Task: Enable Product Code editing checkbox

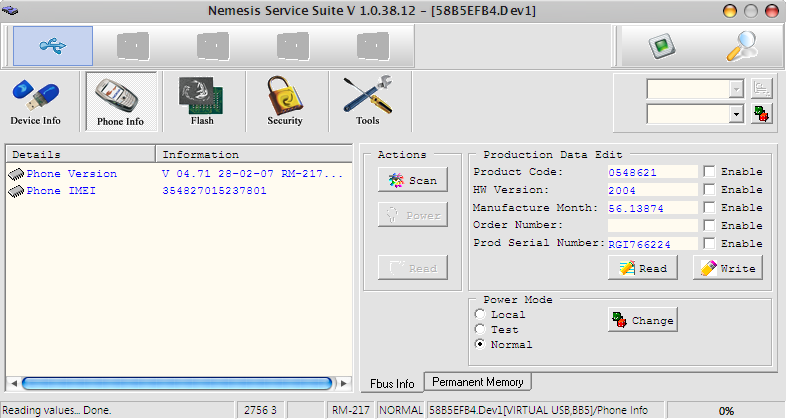Action: [x=709, y=172]
